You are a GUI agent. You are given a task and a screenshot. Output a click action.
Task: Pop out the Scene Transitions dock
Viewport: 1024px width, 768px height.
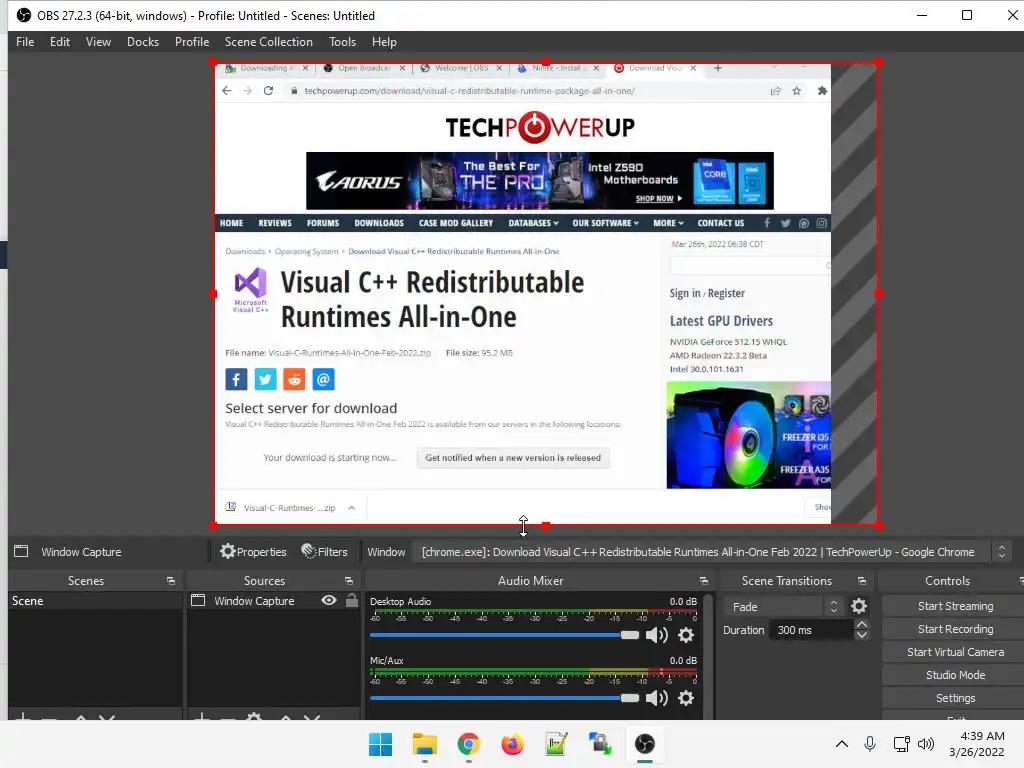862,581
